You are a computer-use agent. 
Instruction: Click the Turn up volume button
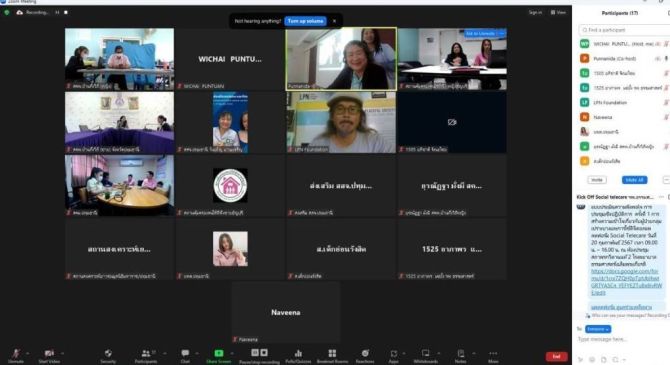pos(306,21)
